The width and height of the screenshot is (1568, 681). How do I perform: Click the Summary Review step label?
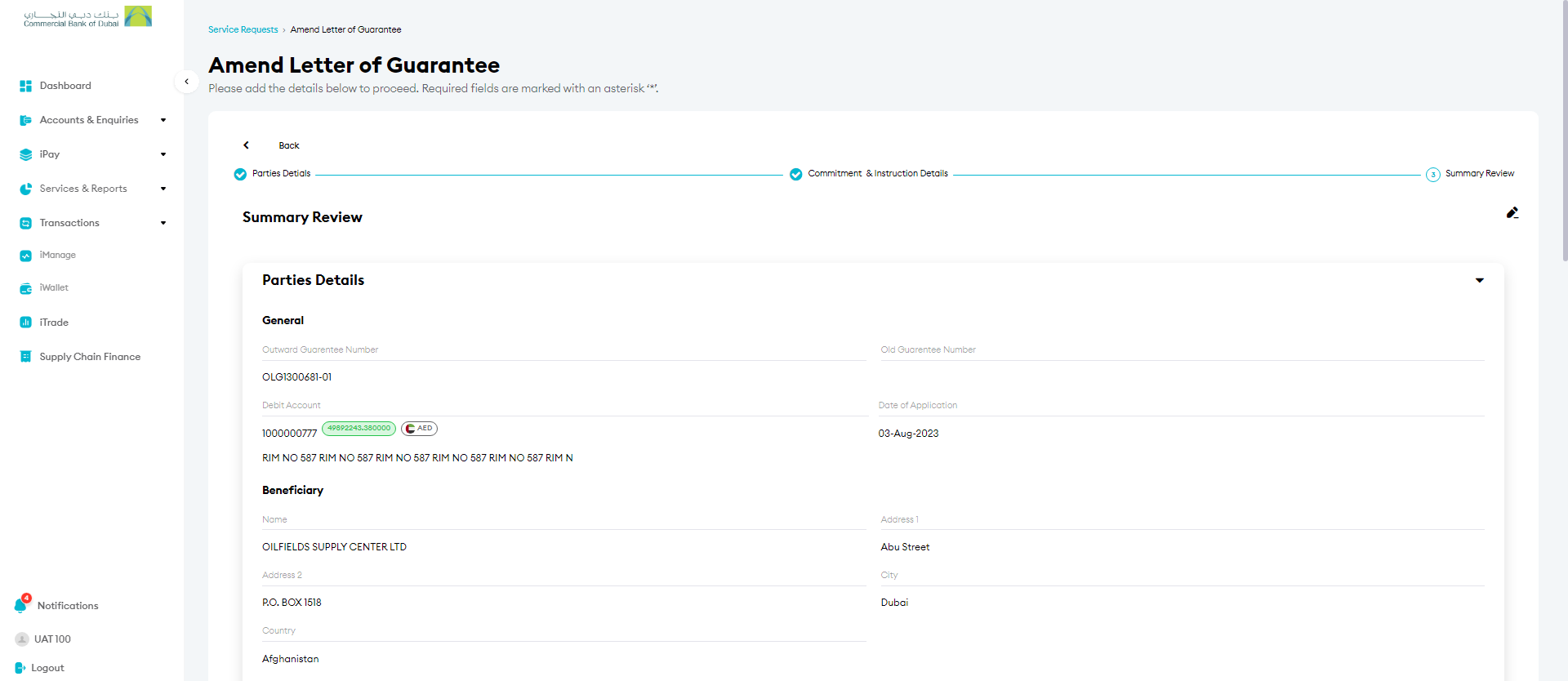(1480, 173)
